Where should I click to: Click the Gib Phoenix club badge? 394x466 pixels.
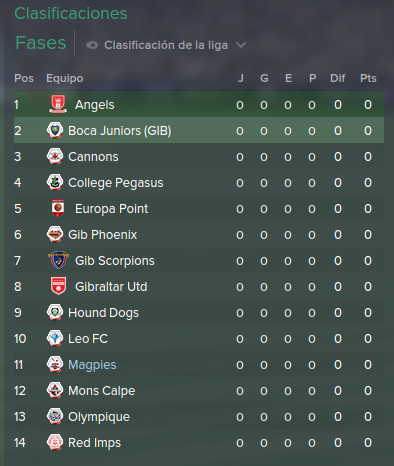pyautogui.click(x=55, y=234)
